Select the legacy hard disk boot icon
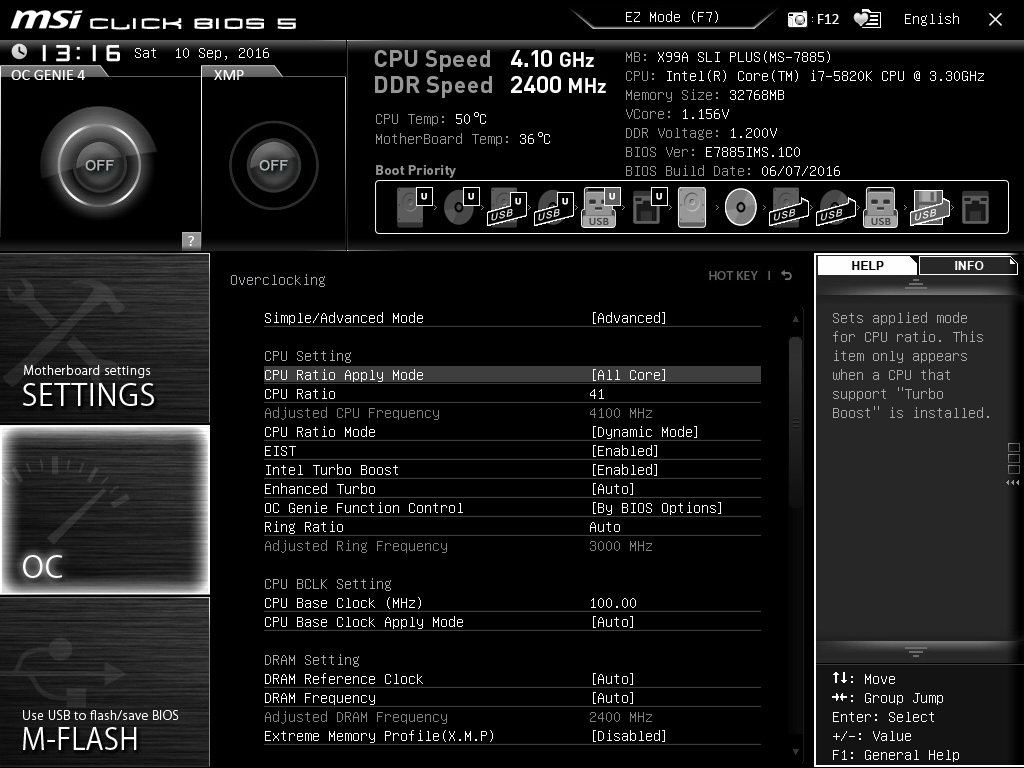 click(692, 207)
